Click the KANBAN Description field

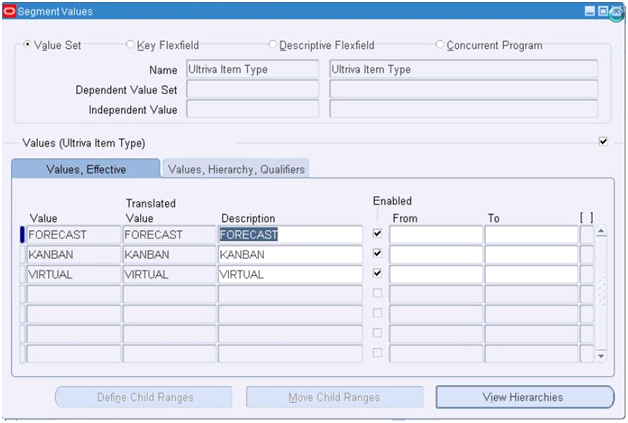(x=290, y=255)
